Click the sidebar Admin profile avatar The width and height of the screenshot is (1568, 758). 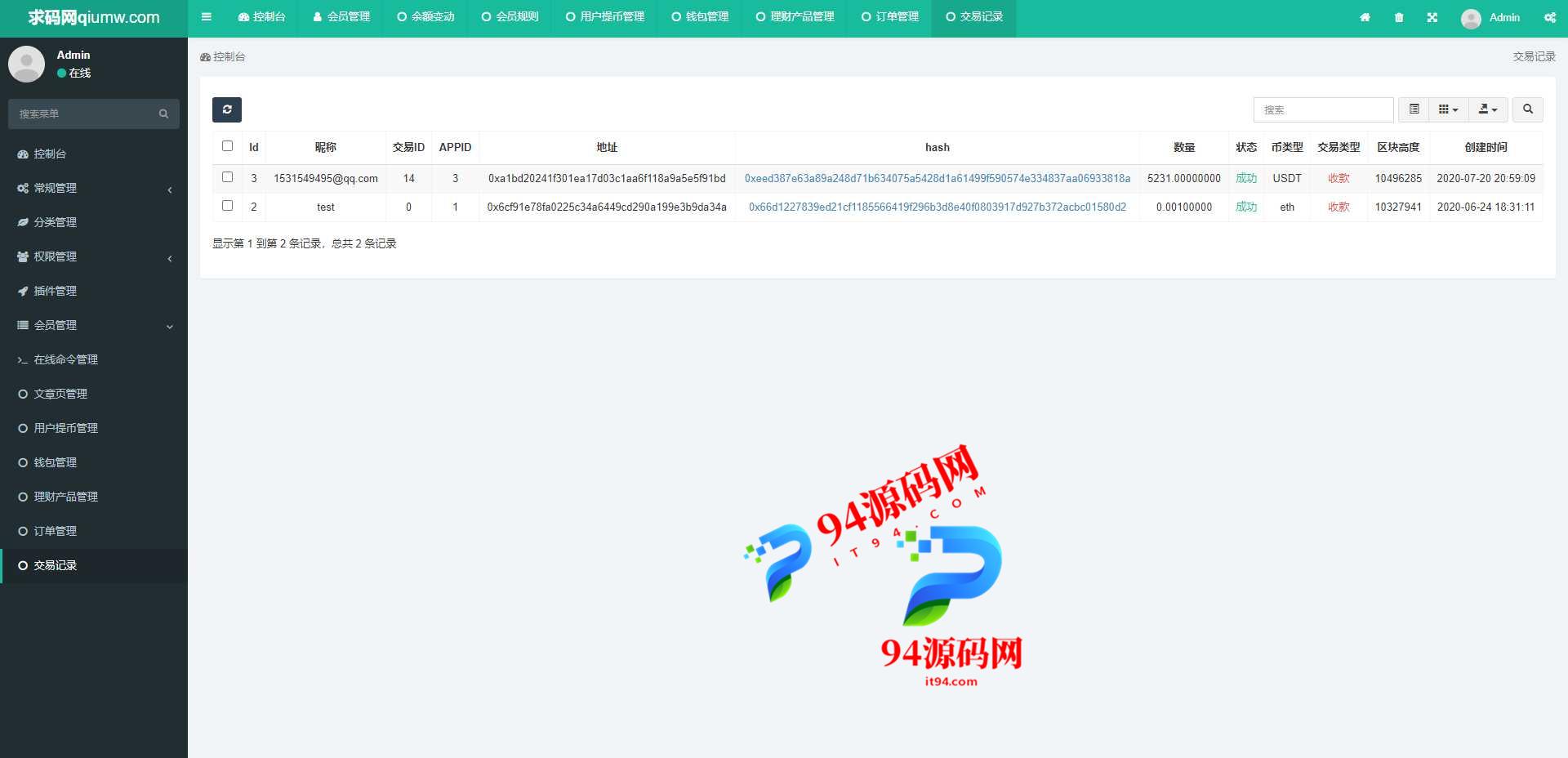(x=26, y=64)
